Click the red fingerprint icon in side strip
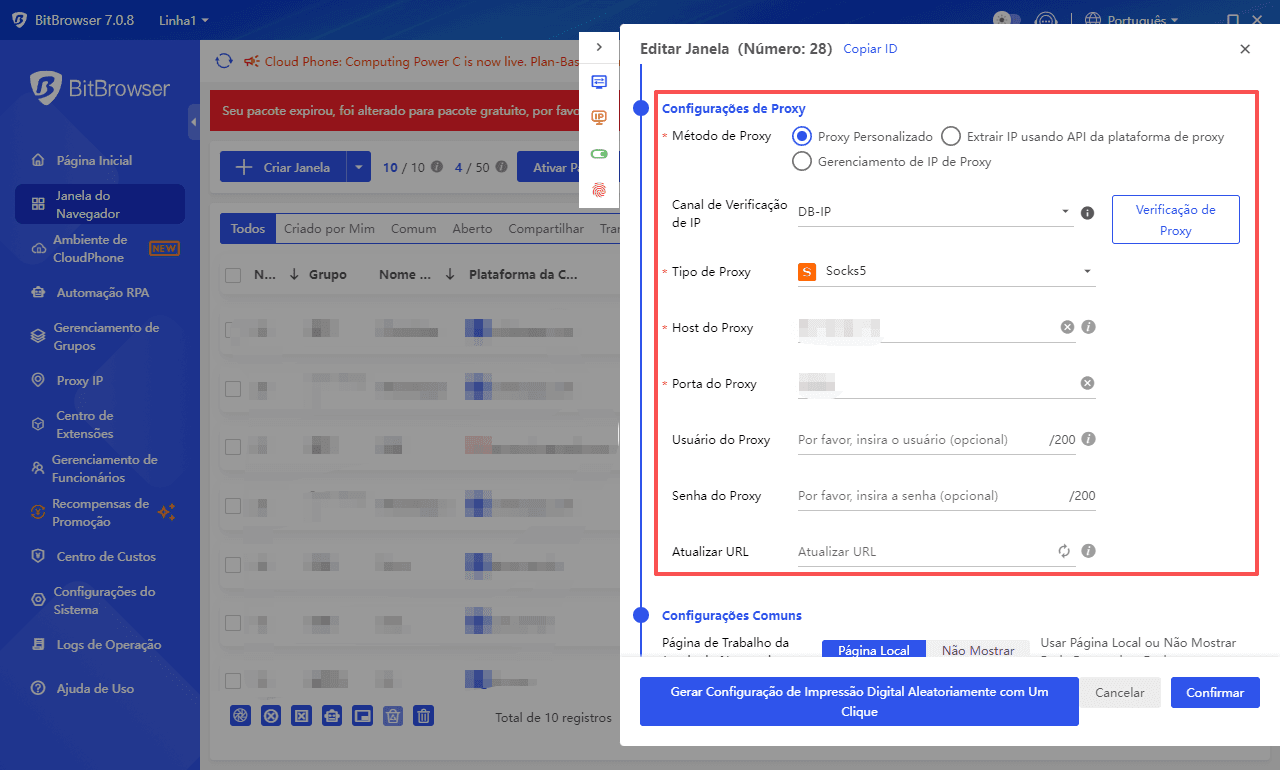The image size is (1280, 770). pyautogui.click(x=599, y=189)
